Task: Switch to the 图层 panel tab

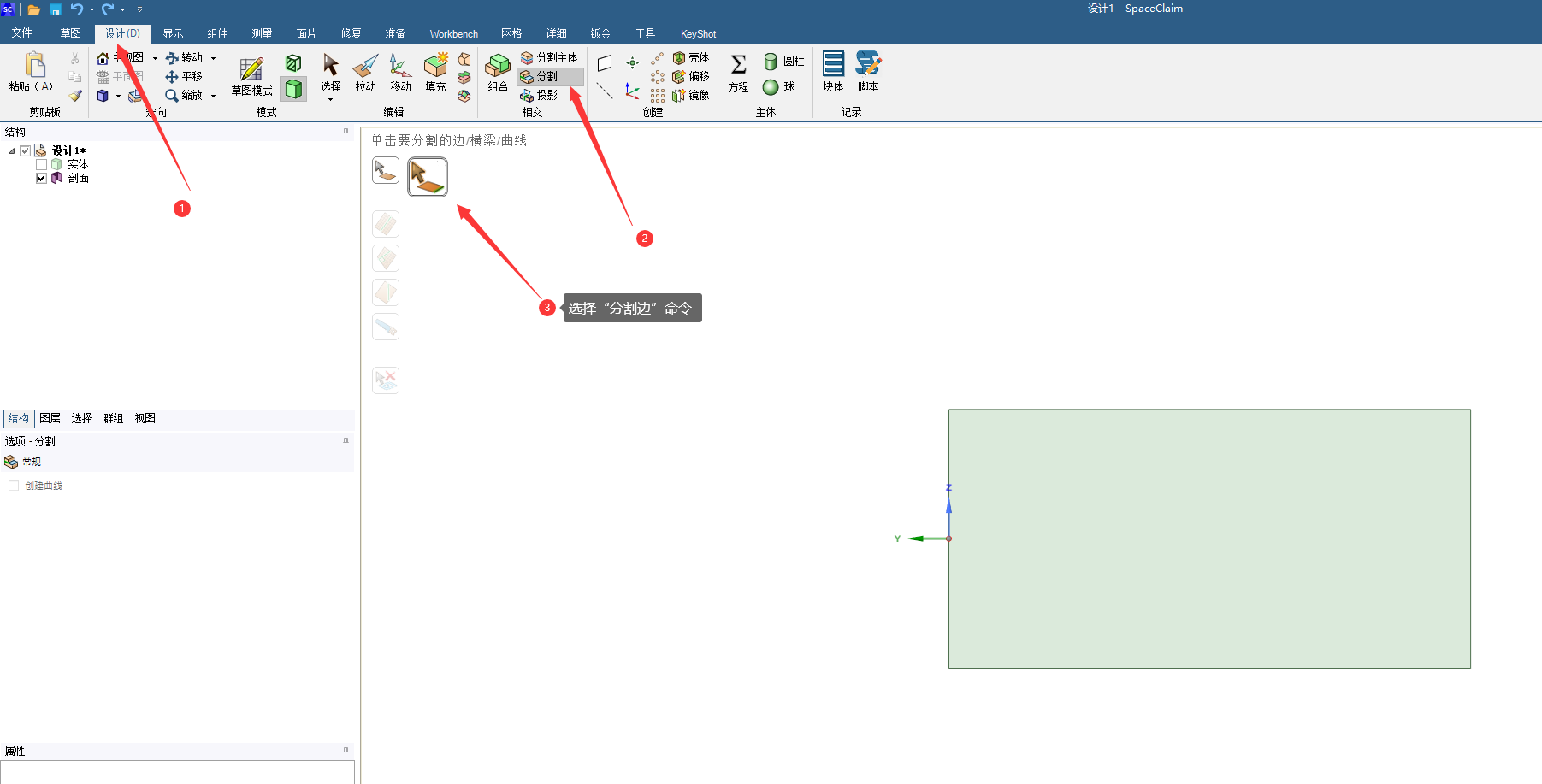Action: click(50, 418)
